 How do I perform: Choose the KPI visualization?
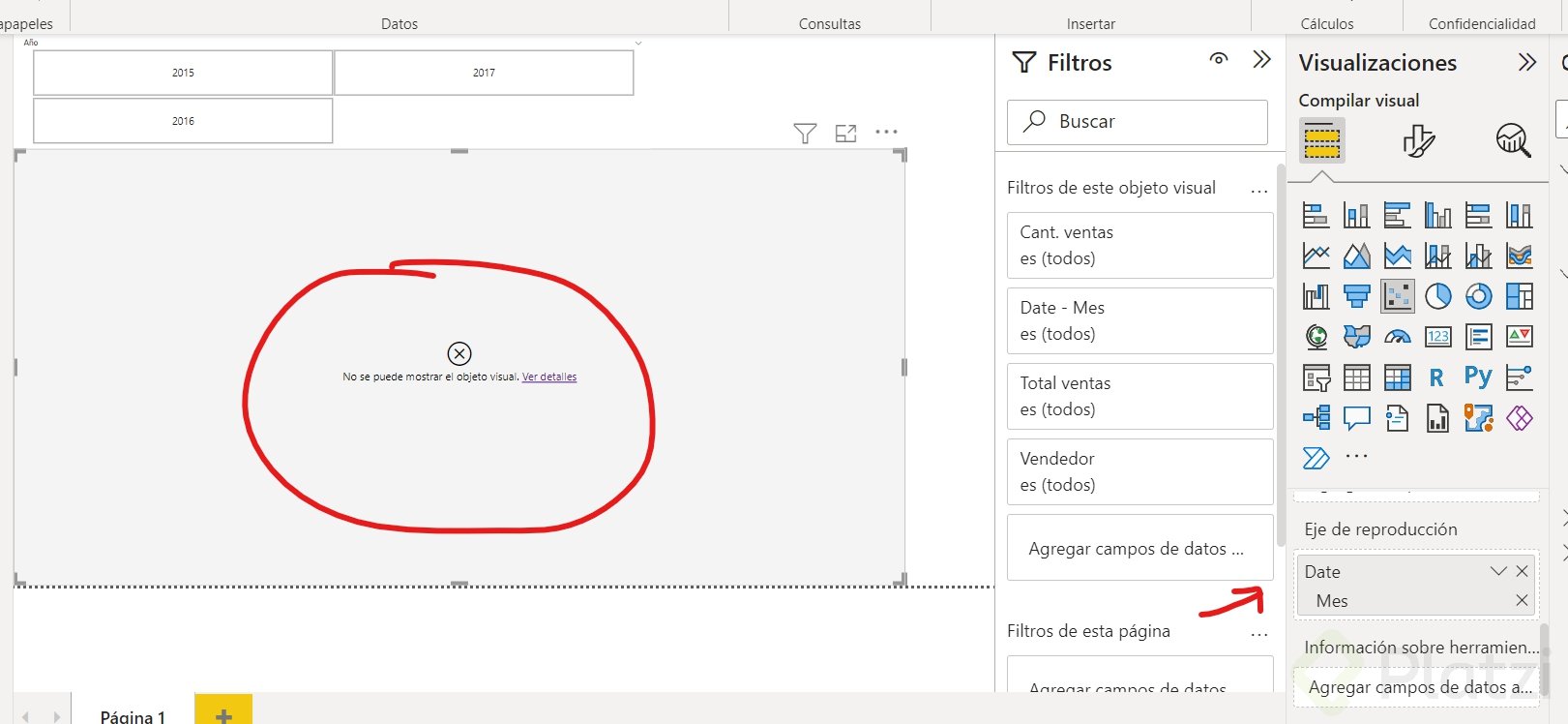click(1519, 337)
